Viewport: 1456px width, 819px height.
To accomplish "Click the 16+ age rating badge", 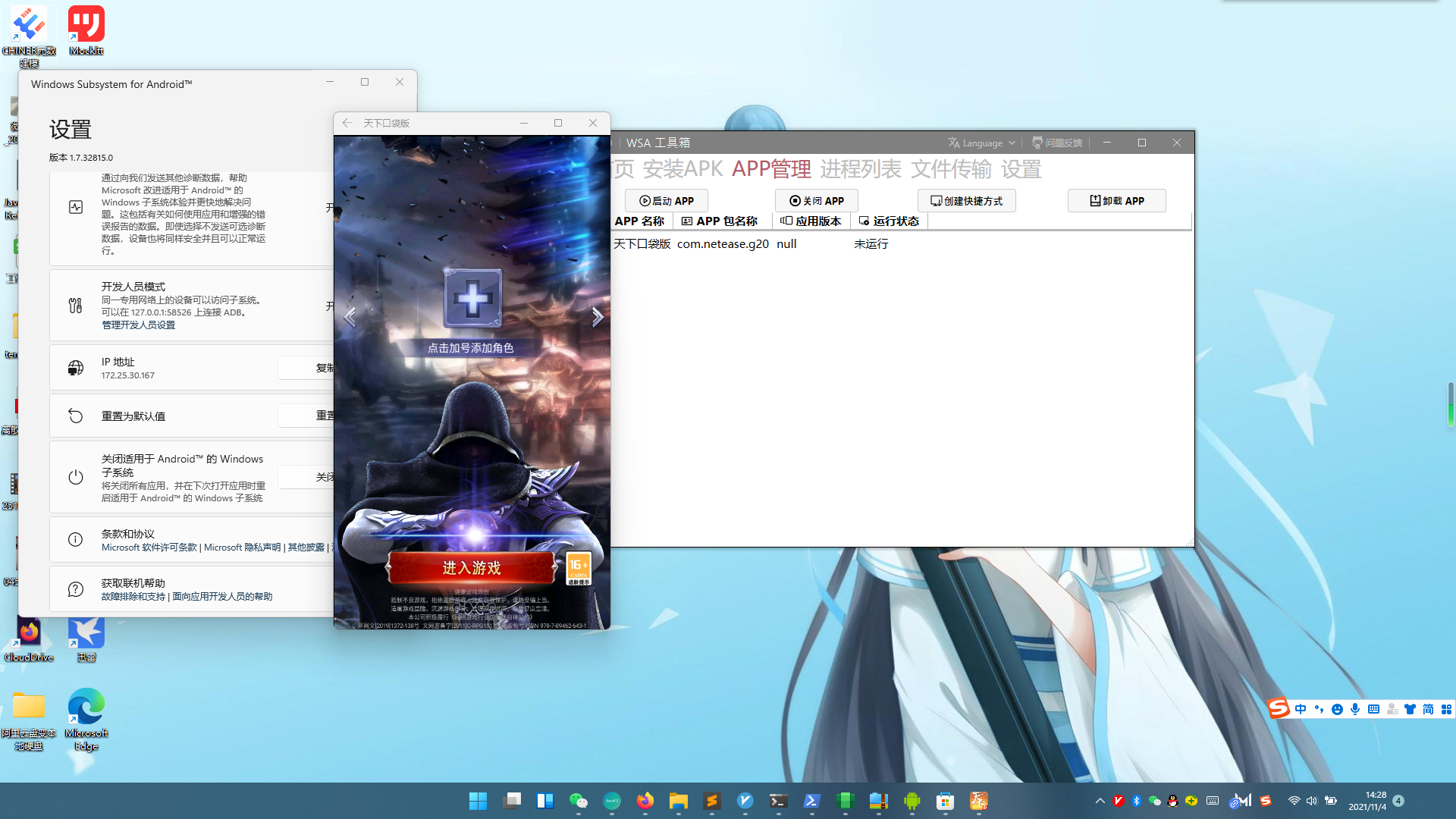I will click(x=579, y=569).
